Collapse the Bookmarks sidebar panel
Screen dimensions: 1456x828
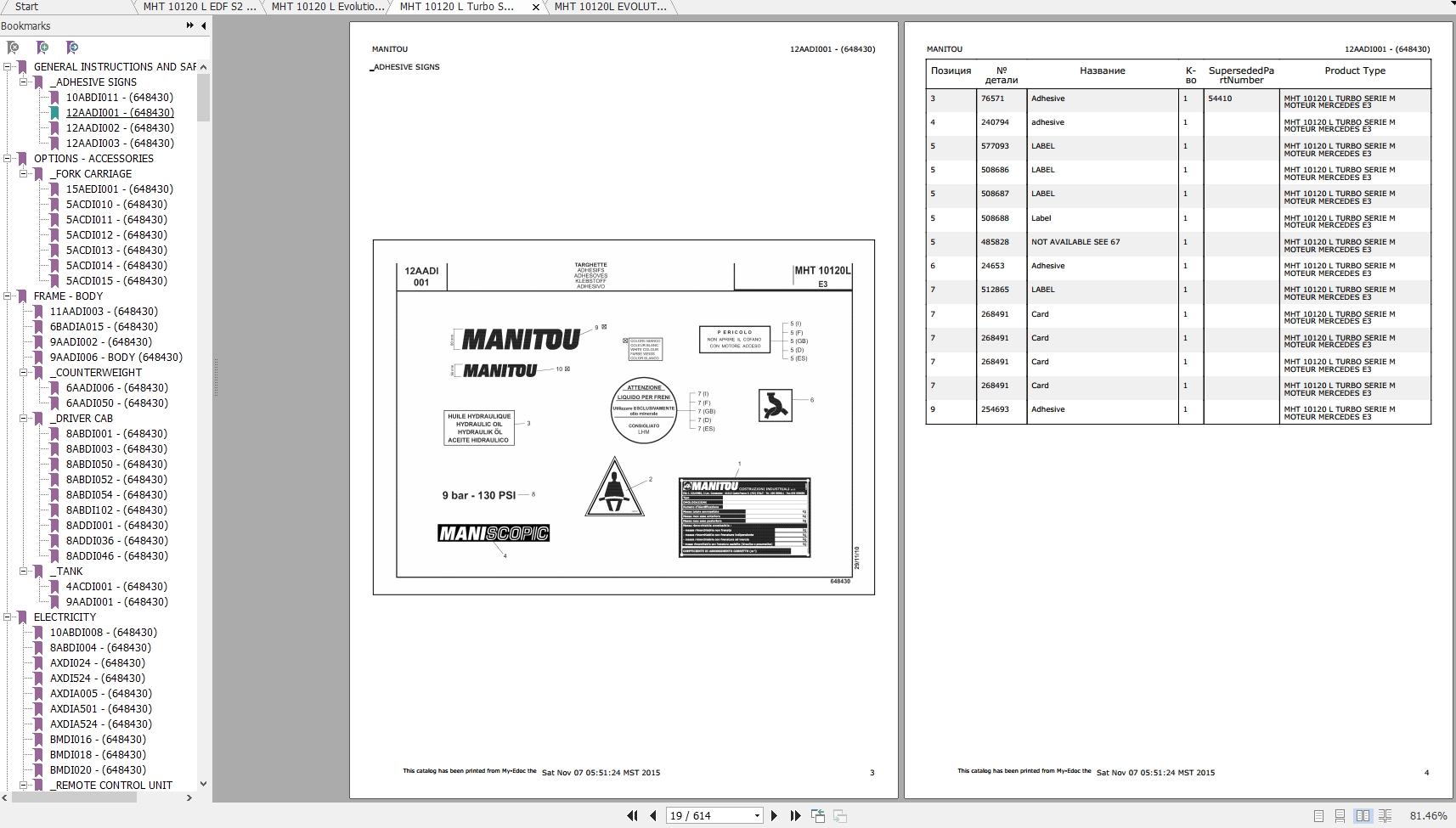204,25
